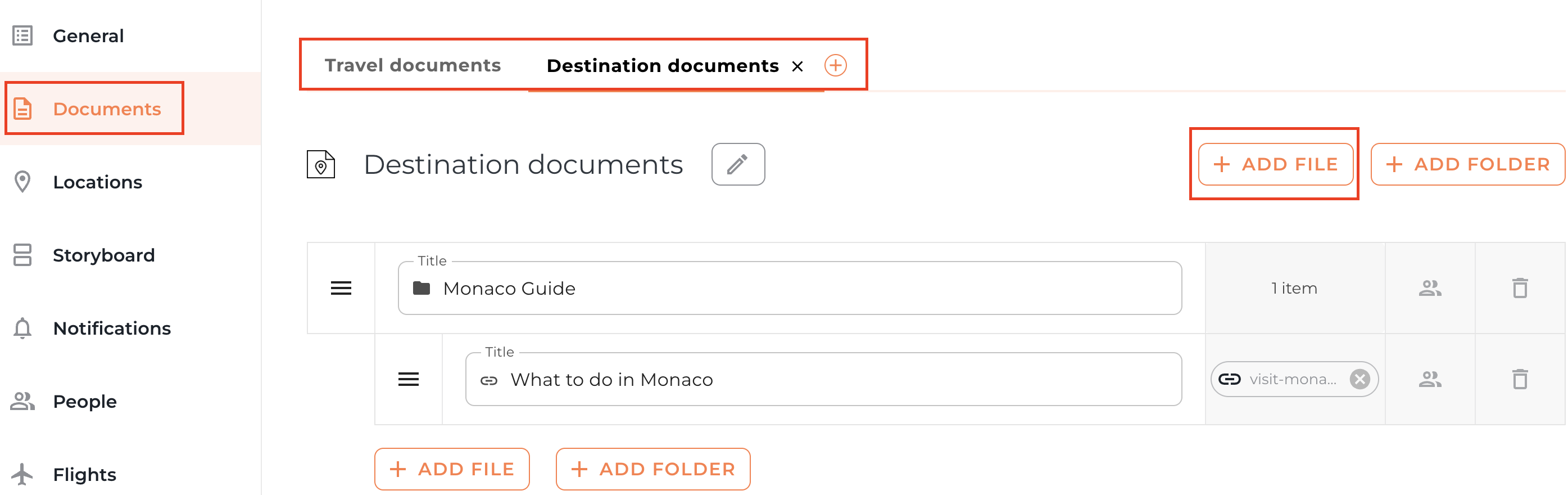Click the pencil edit icon beside Destination documents

738,164
